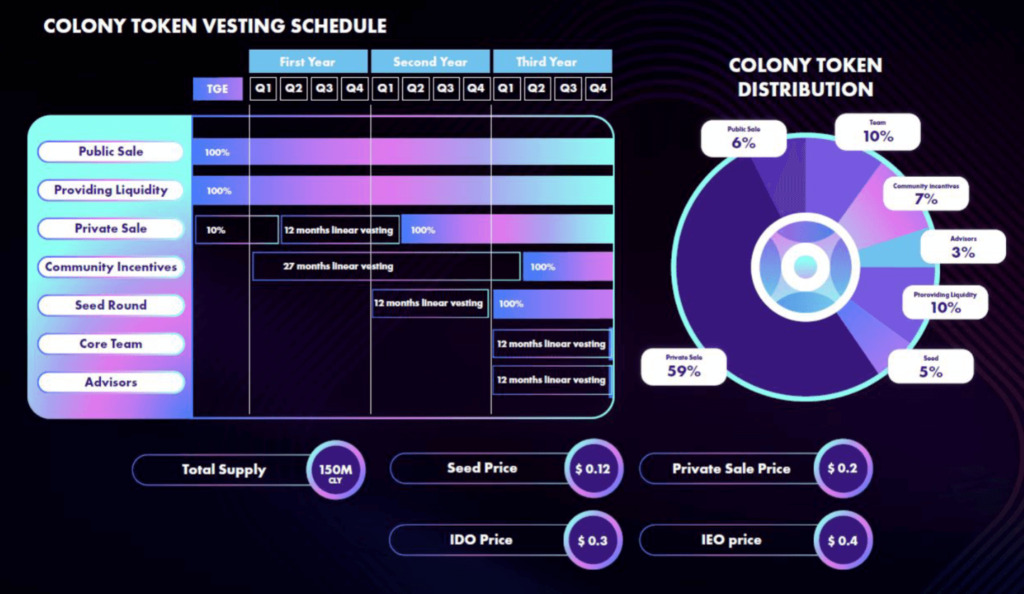This screenshot has width=1024, height=594.
Task: Click the Private Sale 59% distribution label
Action: 684,367
